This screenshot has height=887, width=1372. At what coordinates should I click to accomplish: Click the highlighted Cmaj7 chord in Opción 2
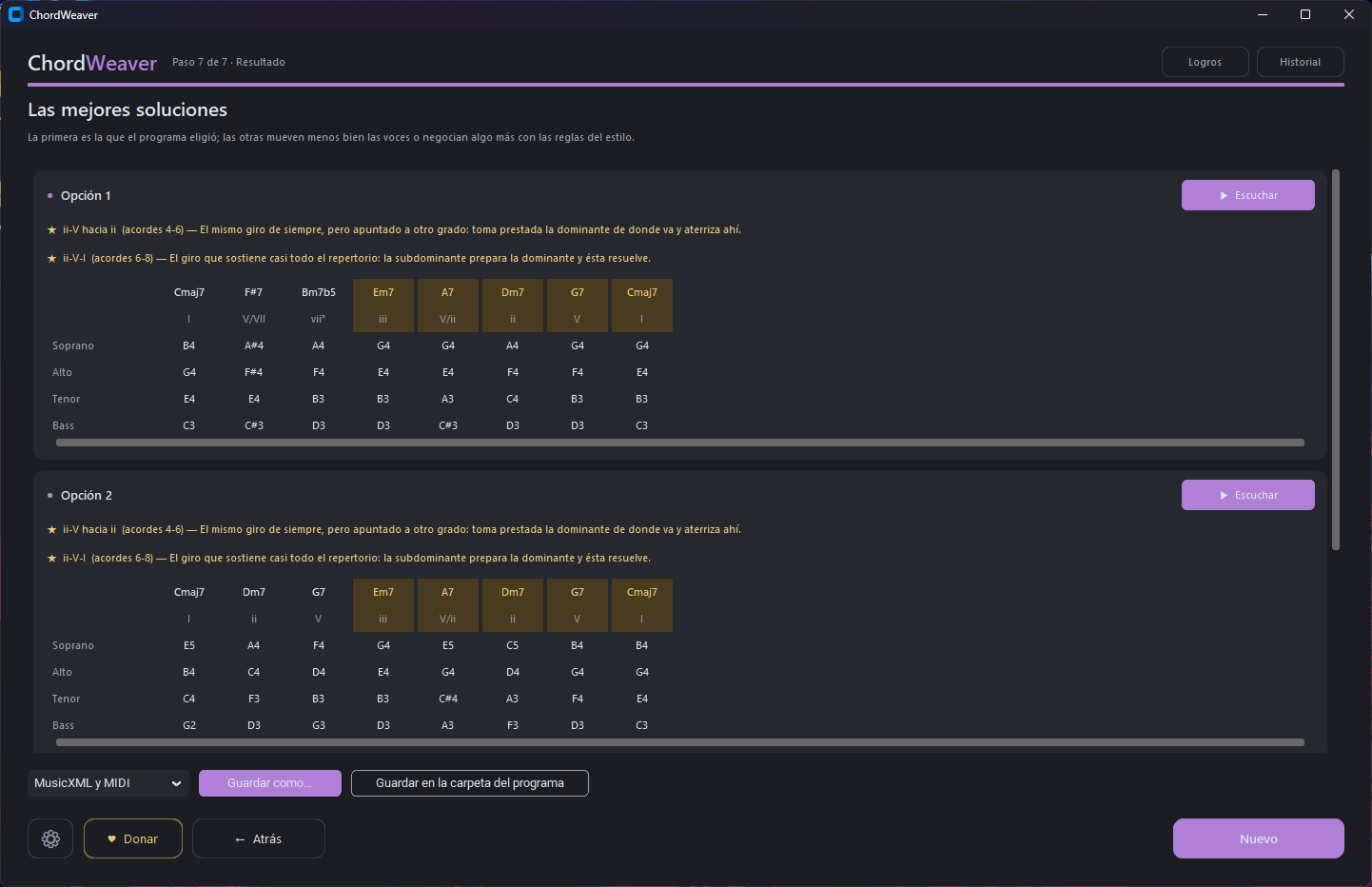pyautogui.click(x=642, y=605)
